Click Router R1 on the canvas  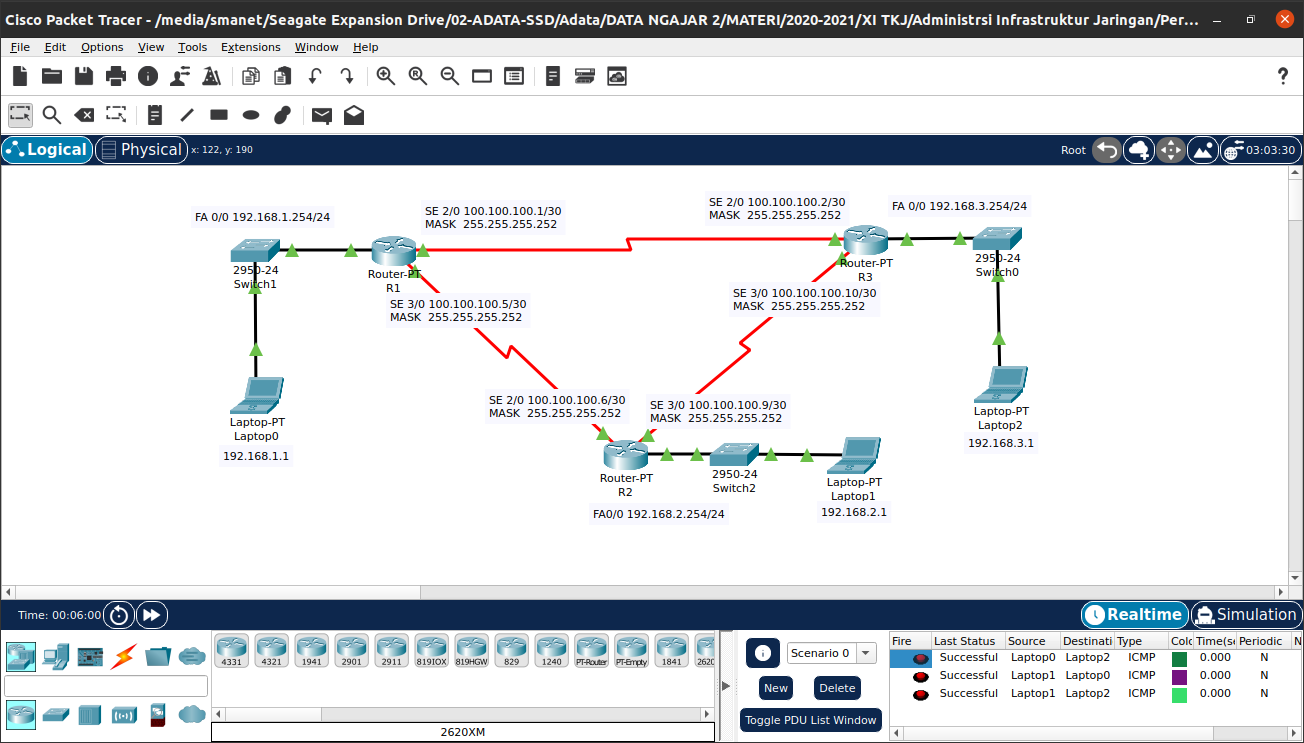(x=392, y=251)
